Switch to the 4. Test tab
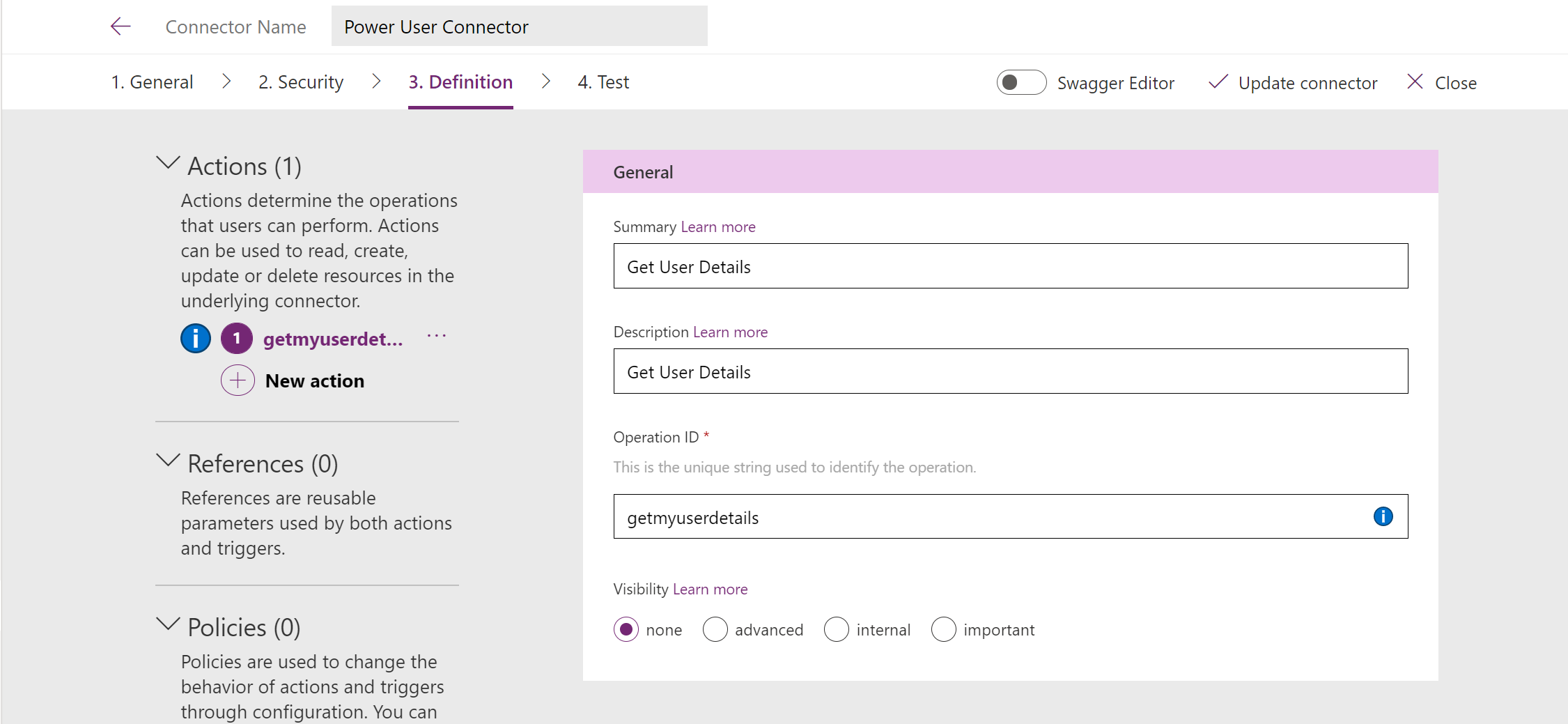The image size is (1568, 724). click(603, 82)
